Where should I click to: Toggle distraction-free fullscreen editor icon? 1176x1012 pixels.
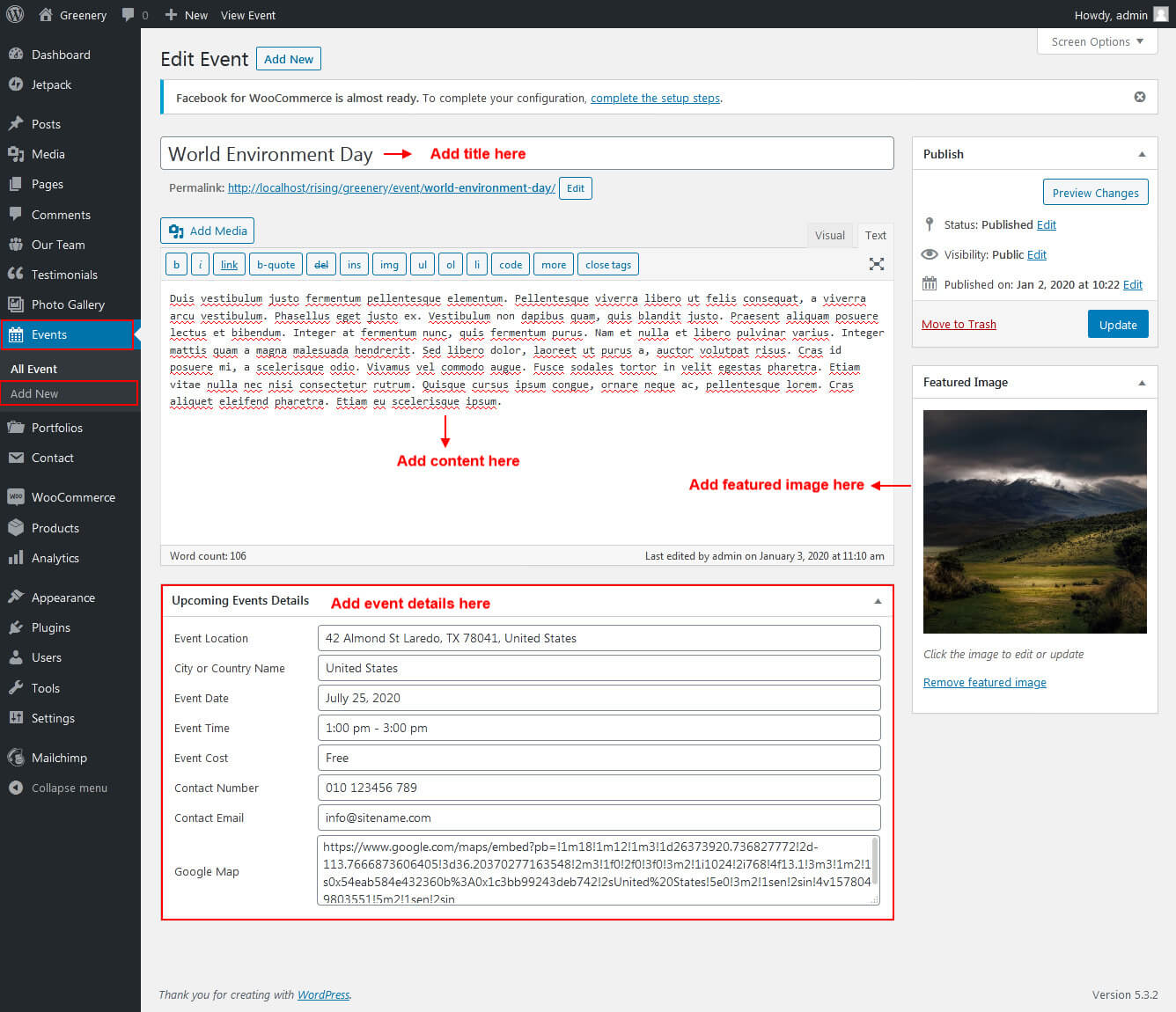(876, 264)
